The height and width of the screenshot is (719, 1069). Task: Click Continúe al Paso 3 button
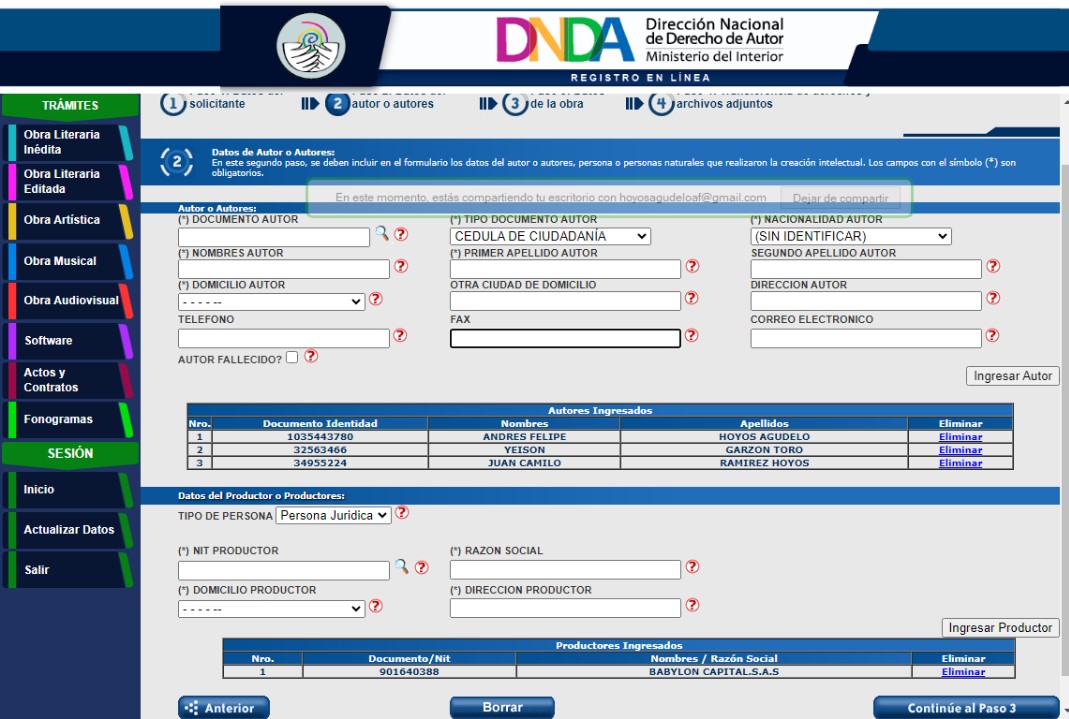[x=966, y=708]
